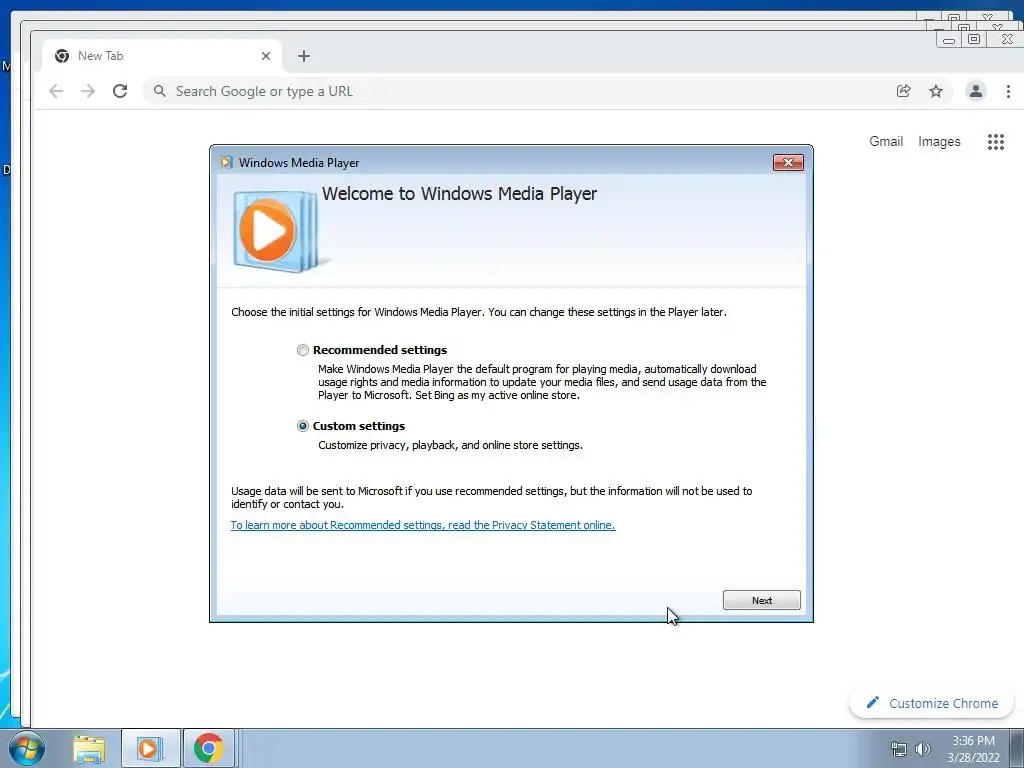The height and width of the screenshot is (768, 1024).
Task: Open the Gmail link
Action: pos(886,142)
